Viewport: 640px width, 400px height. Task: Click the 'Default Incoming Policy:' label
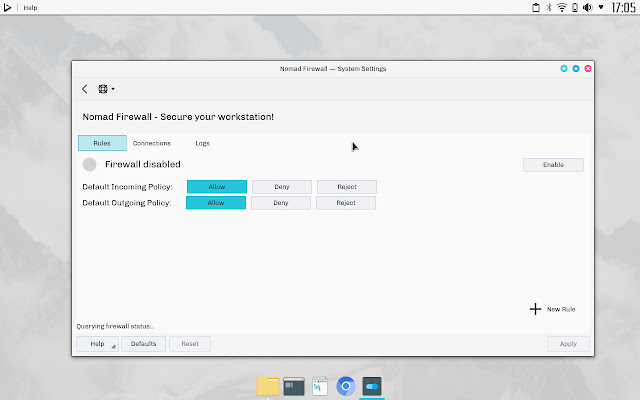[x=127, y=187]
